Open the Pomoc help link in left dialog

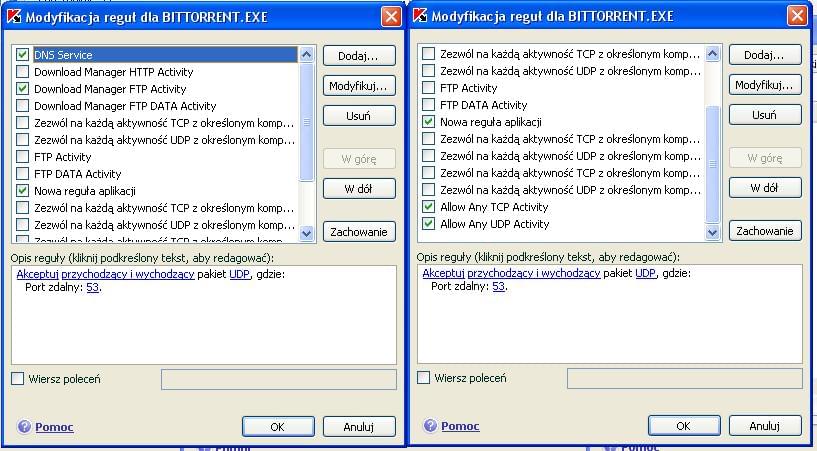tap(54, 427)
